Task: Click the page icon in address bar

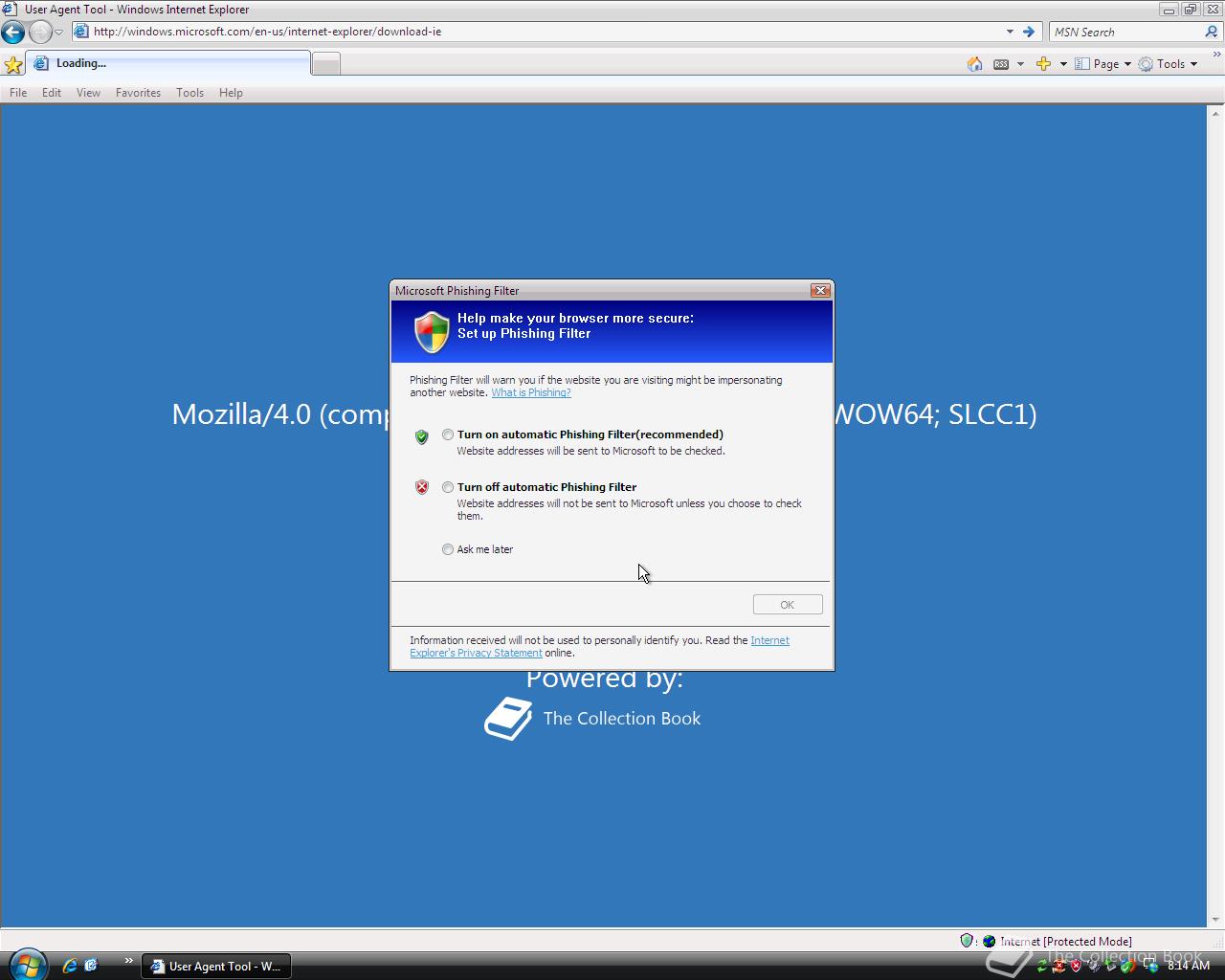Action: (81, 32)
